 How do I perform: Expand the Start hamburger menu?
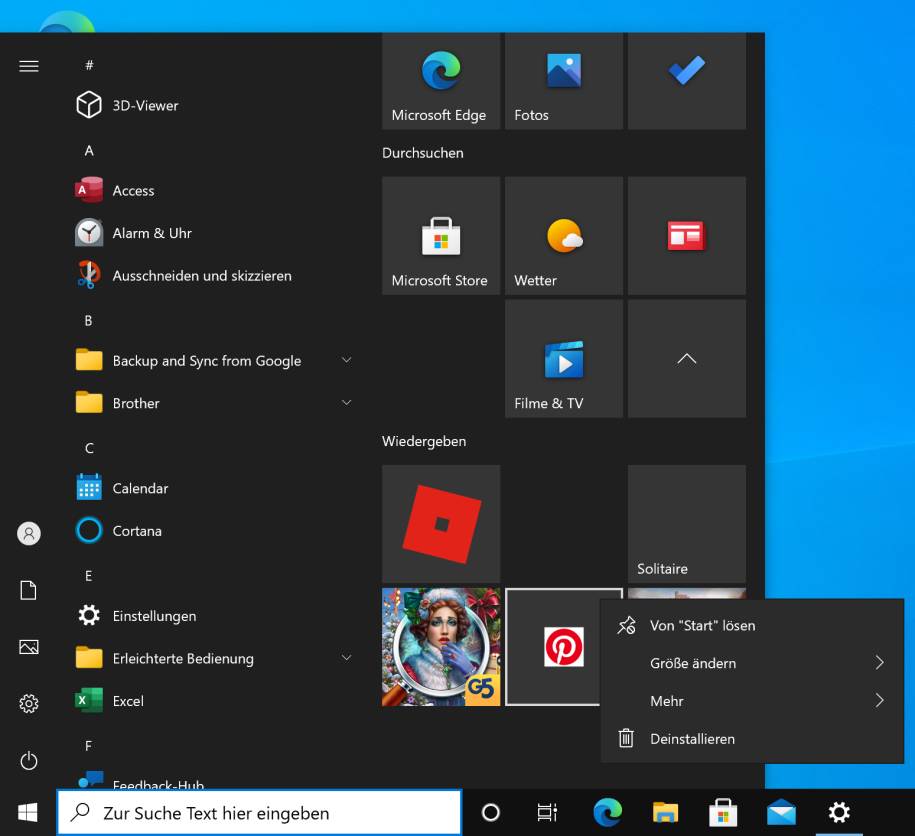point(29,66)
